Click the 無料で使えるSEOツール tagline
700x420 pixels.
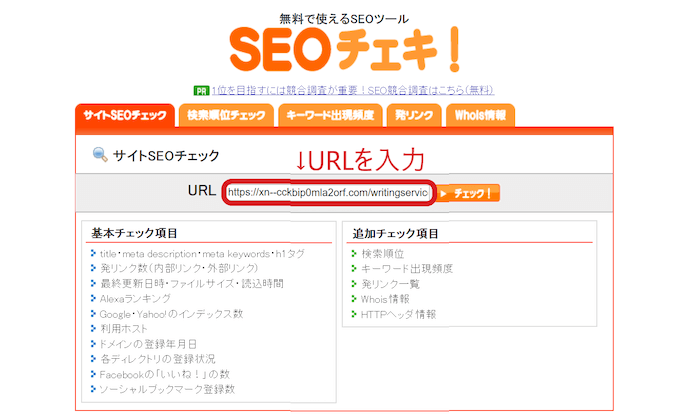point(344,19)
